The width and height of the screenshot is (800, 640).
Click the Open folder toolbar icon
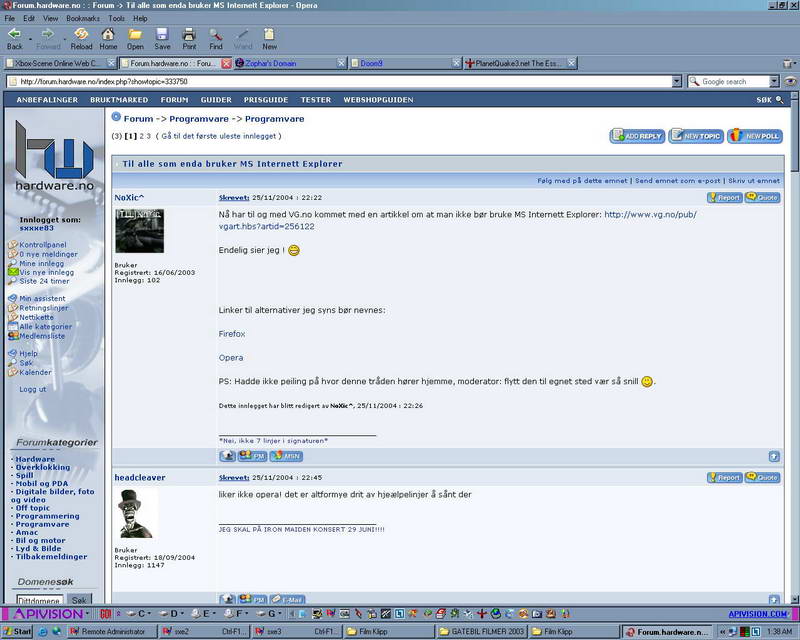[135, 39]
